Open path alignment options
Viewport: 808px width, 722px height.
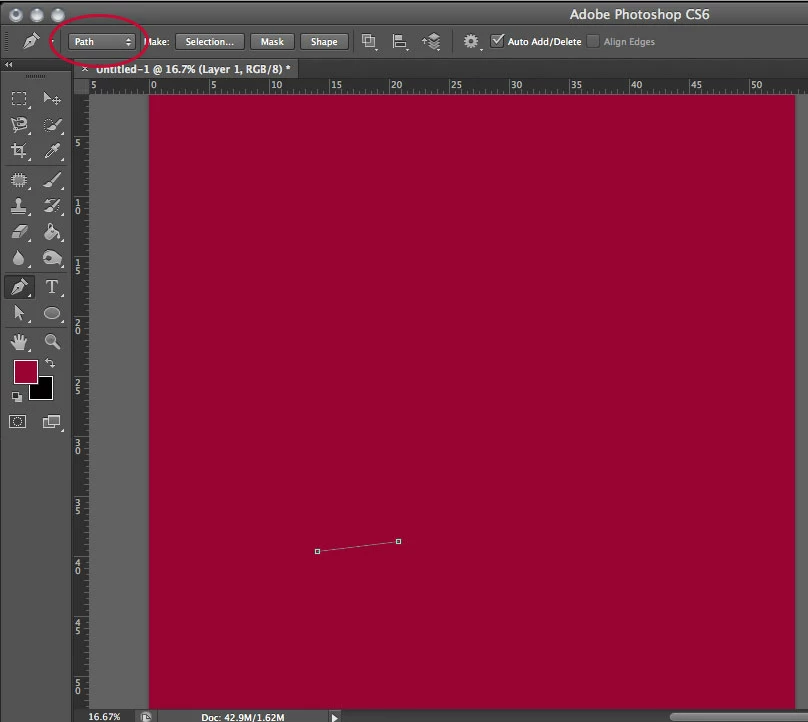pyautogui.click(x=400, y=41)
